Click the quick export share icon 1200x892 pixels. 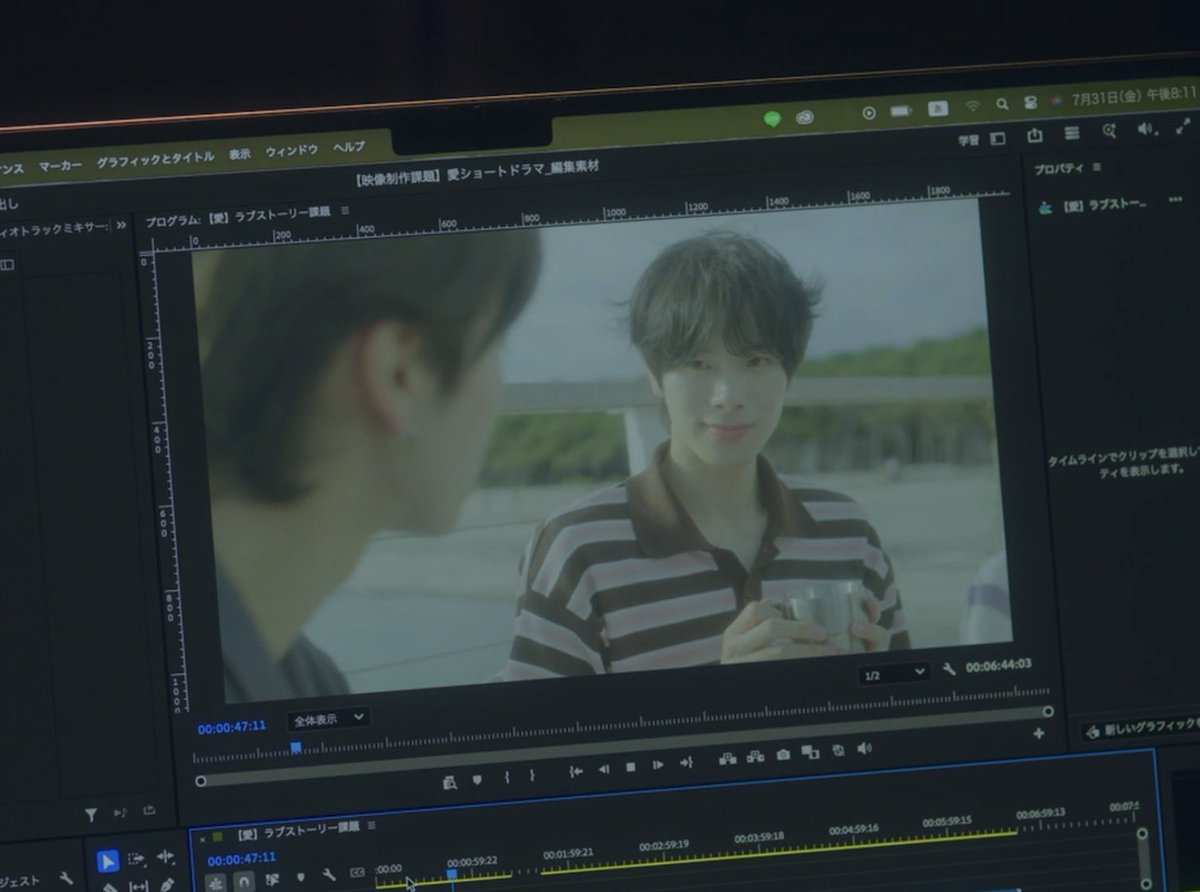pos(1035,135)
